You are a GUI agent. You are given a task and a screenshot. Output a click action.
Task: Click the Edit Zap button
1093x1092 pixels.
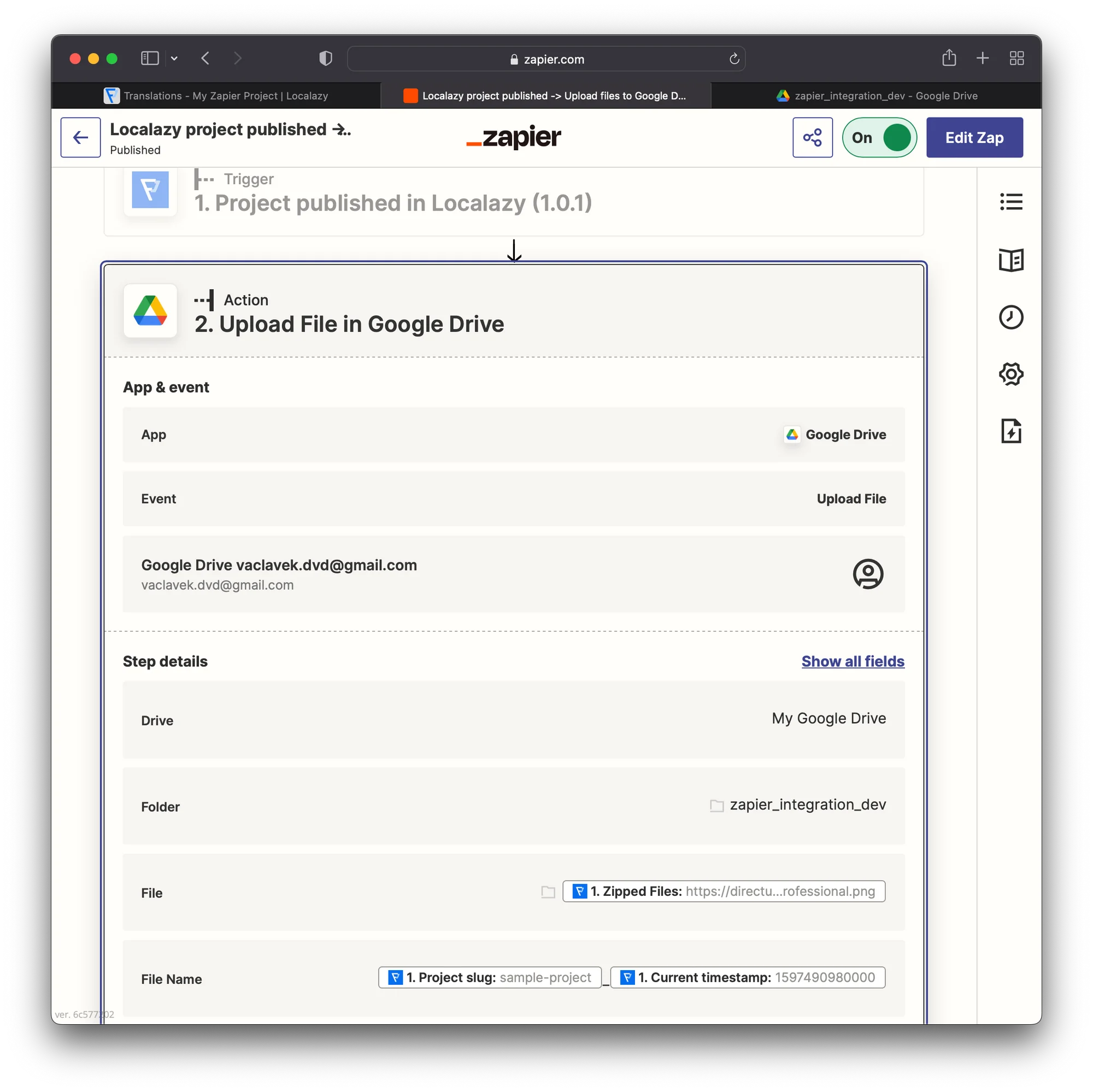click(x=974, y=138)
